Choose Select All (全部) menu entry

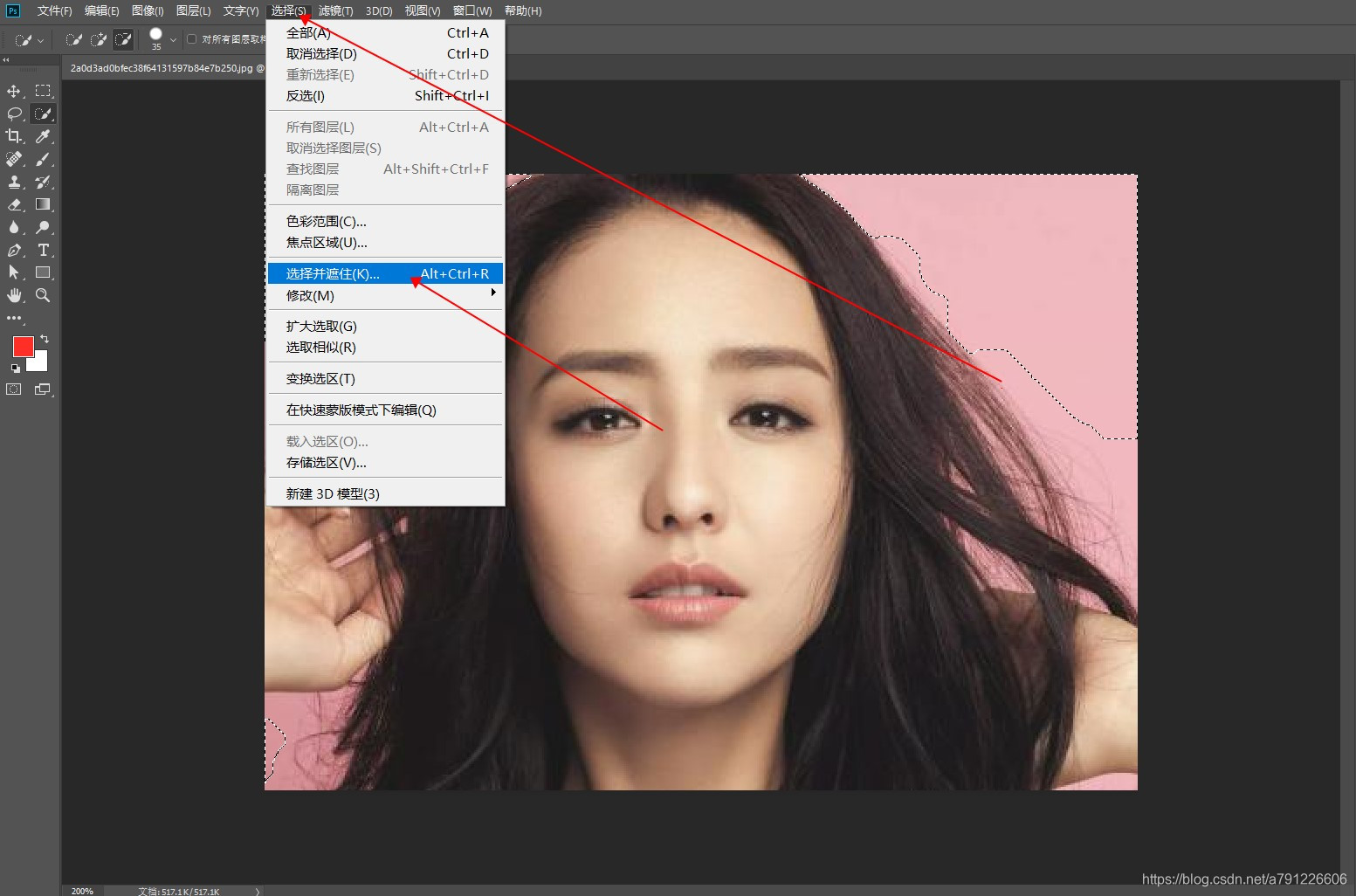[385, 32]
